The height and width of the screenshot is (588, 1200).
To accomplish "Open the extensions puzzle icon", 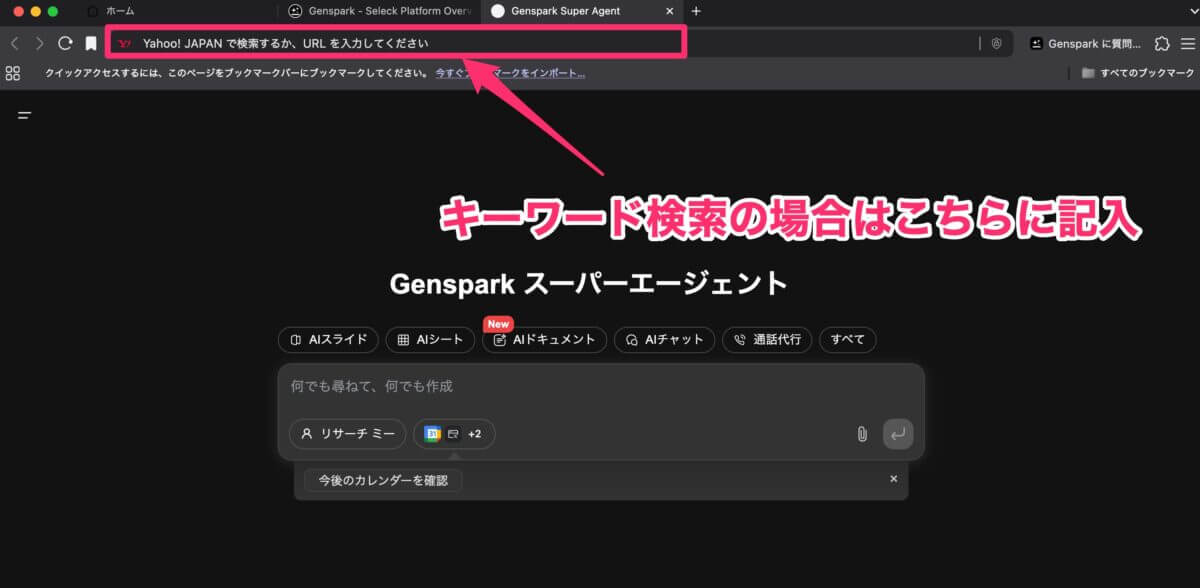I will [1162, 43].
